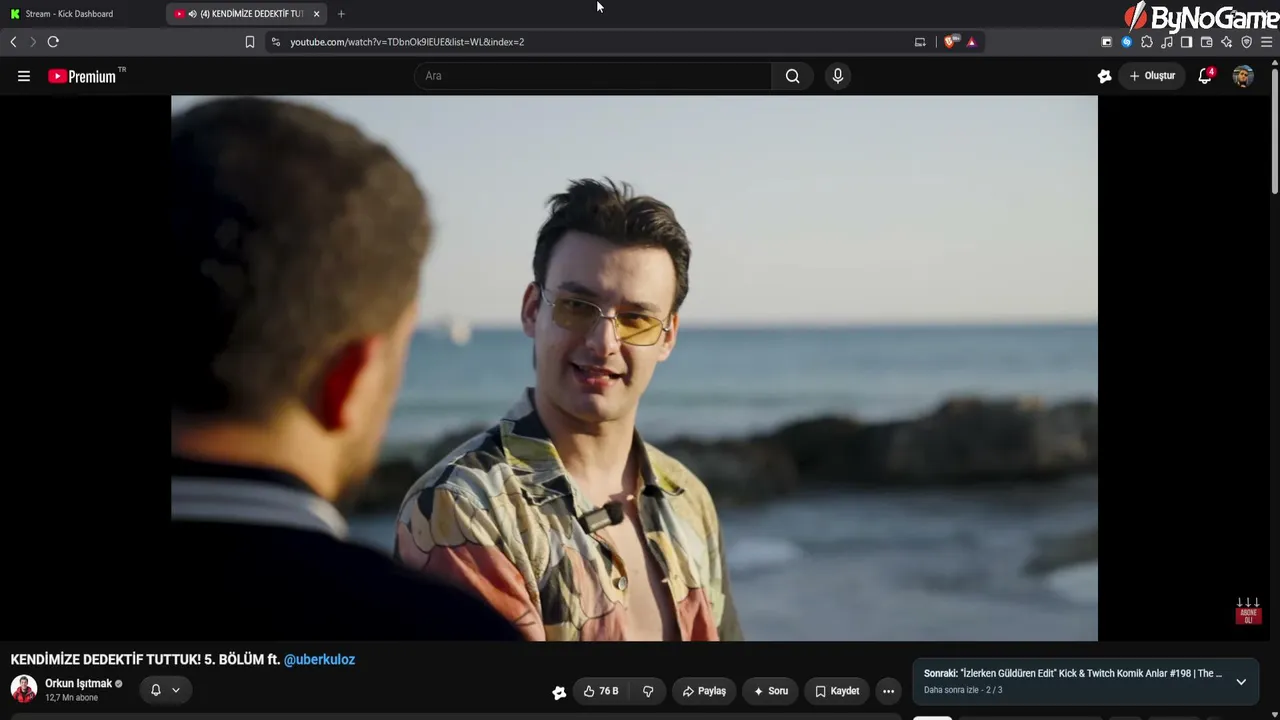Image resolution: width=1280 pixels, height=720 pixels.
Task: Open Brave Rewards triangle icon
Action: (971, 42)
